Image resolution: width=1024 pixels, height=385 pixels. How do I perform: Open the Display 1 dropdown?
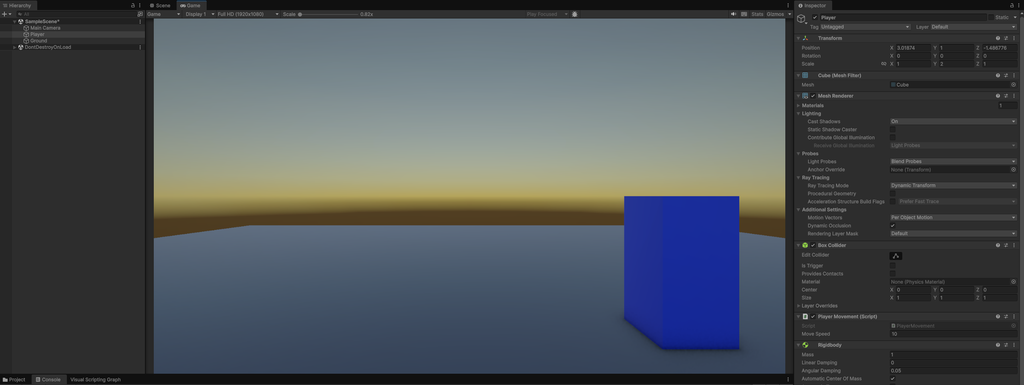[x=198, y=14]
